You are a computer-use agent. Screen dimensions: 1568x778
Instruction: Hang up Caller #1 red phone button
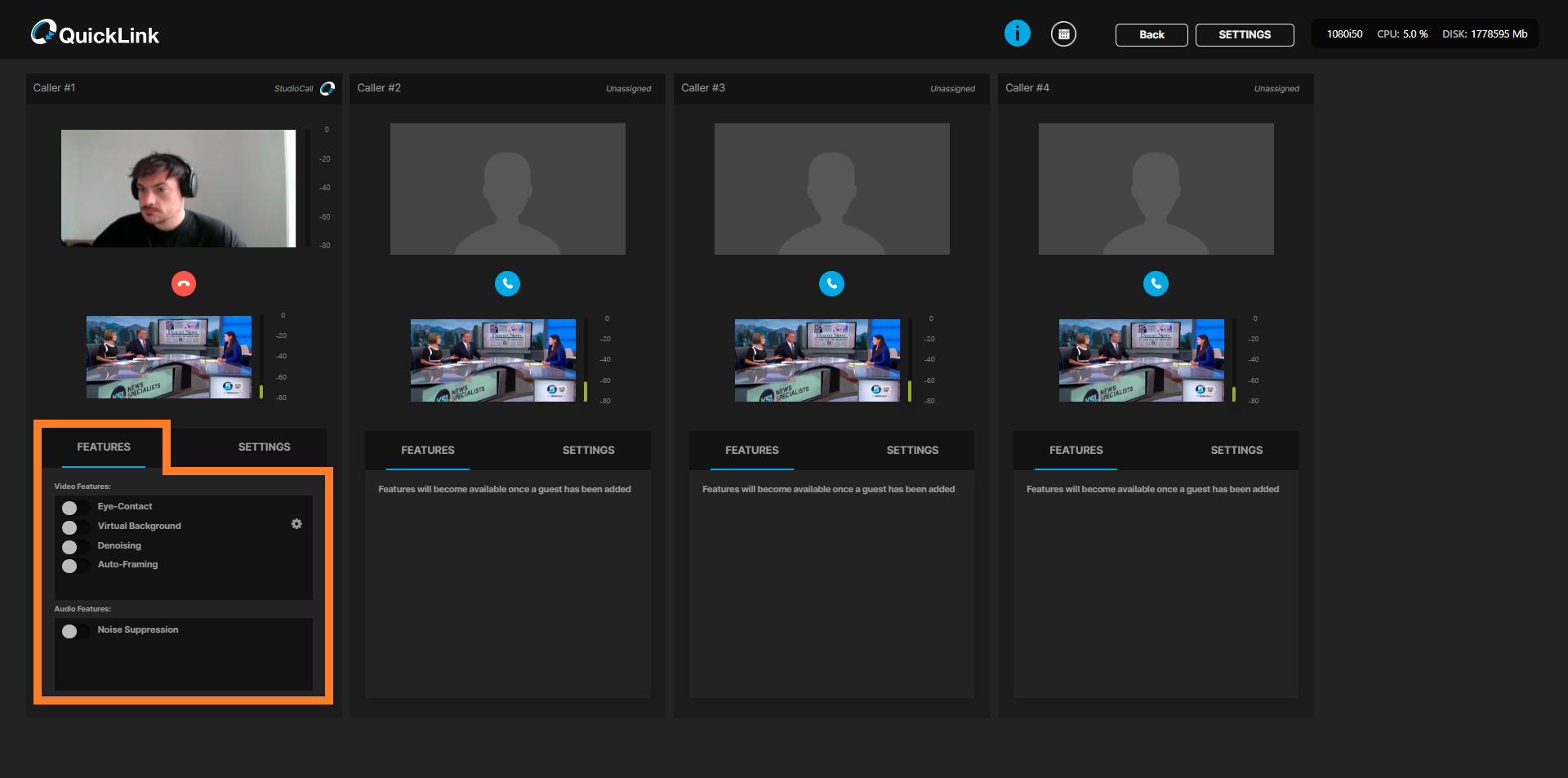[184, 284]
